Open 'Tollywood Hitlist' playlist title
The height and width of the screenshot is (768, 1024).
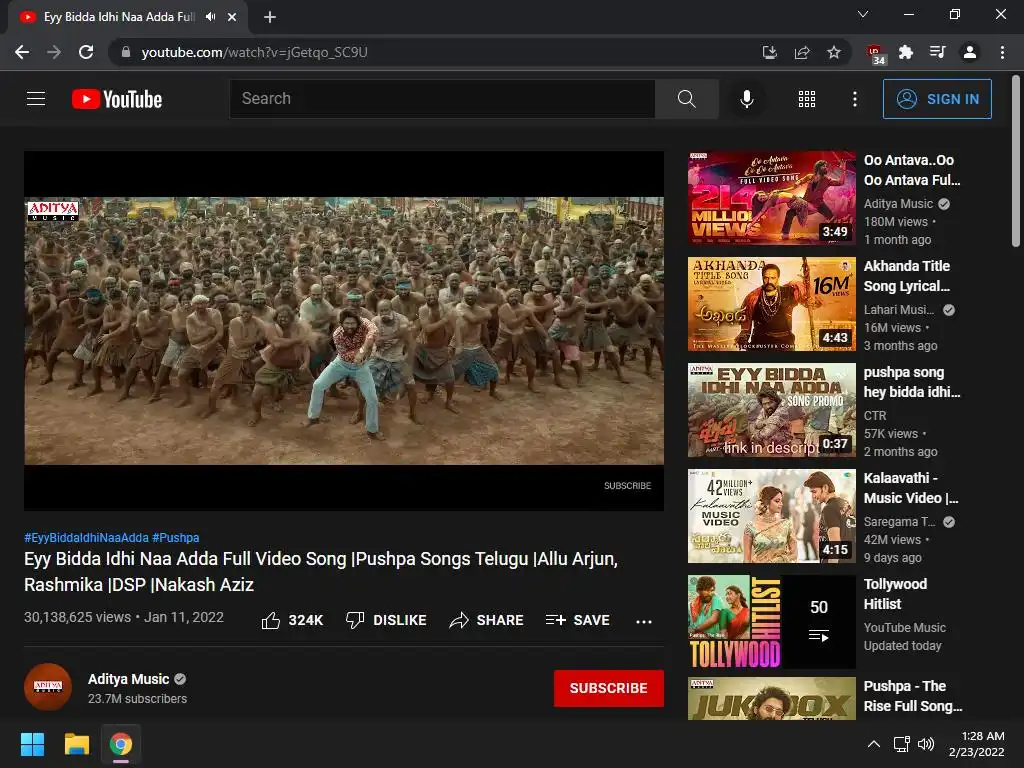895,594
